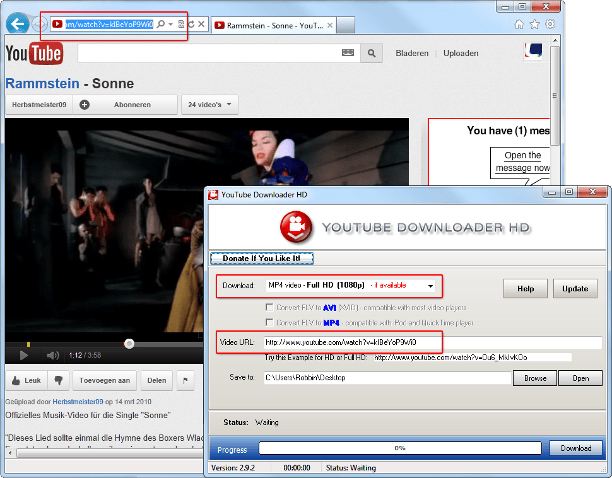612x478 pixels.
Task: Click the plus icon beside Abonneren
Action: pos(84,105)
